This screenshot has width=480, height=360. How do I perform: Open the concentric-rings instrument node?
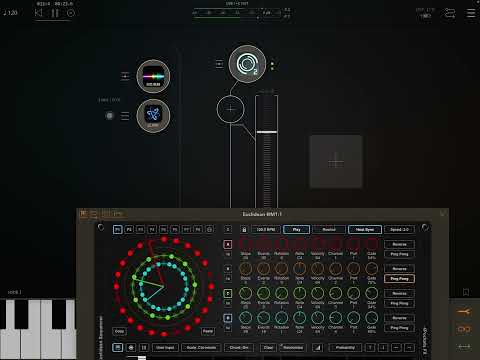click(x=247, y=64)
